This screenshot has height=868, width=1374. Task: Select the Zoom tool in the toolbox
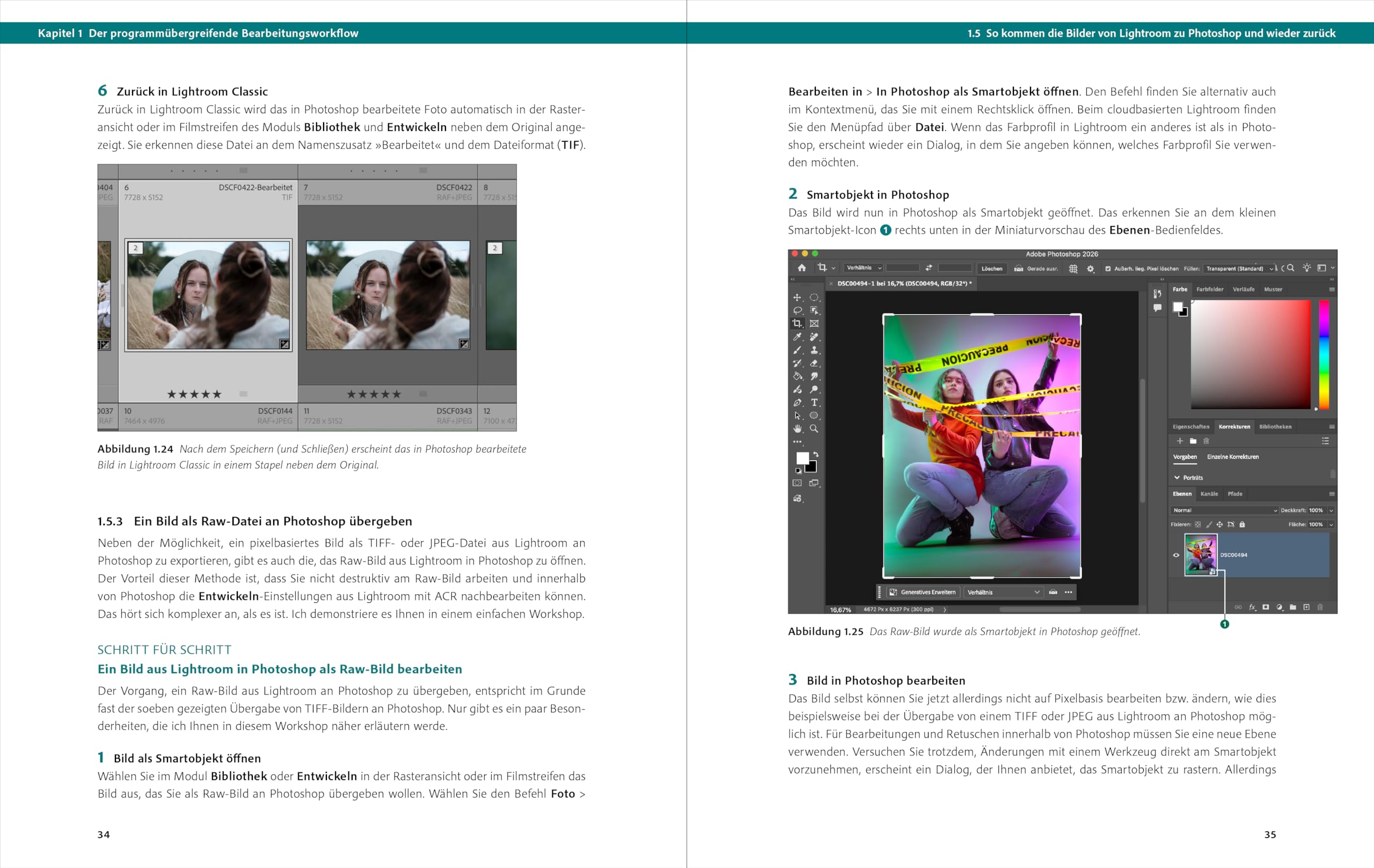pos(814,429)
